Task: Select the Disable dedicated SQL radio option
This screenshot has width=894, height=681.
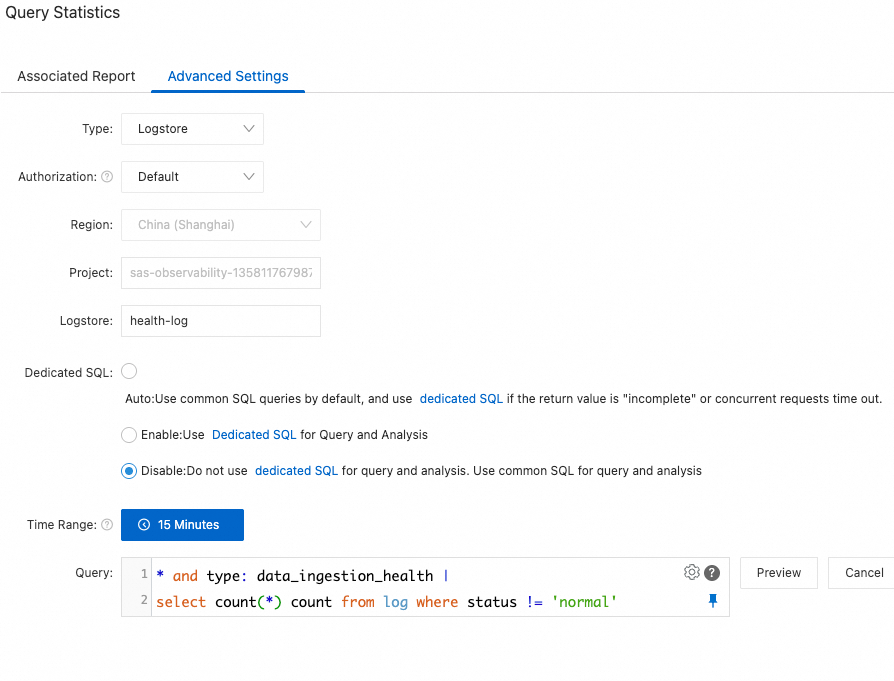Action: 129,471
